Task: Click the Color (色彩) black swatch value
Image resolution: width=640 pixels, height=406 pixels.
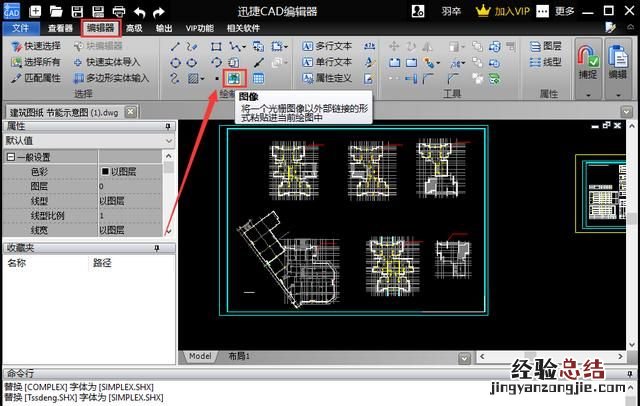Action: (104, 172)
